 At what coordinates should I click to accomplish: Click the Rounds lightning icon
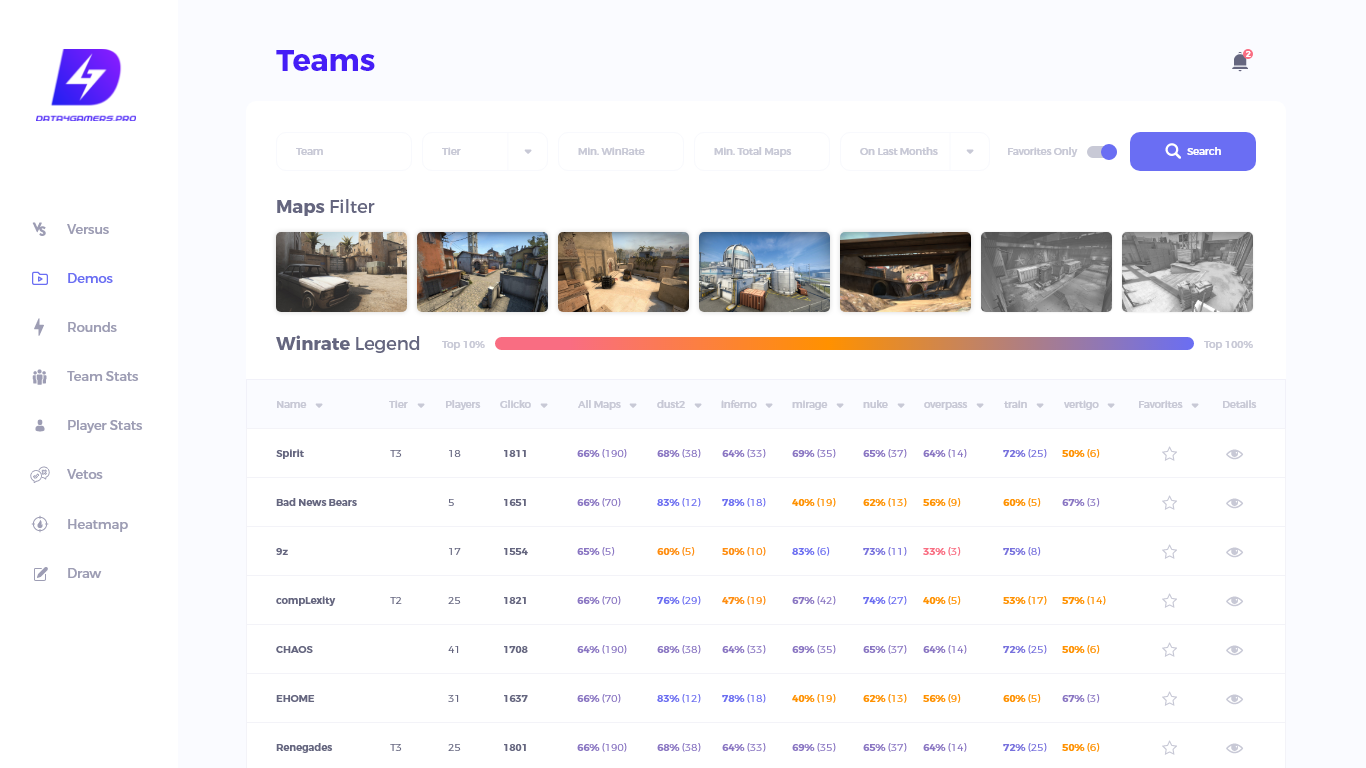pyautogui.click(x=40, y=327)
